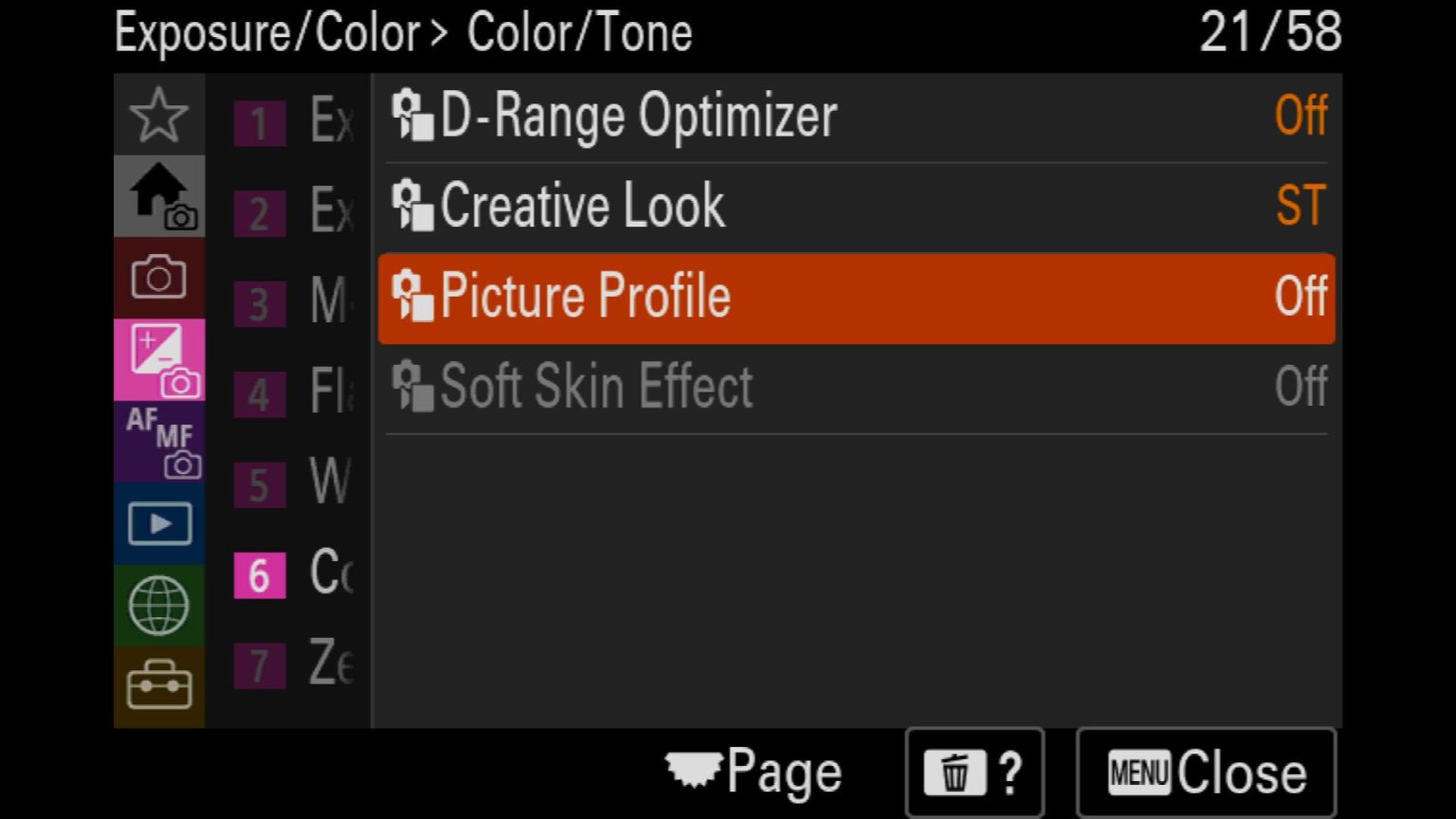Viewport: 1456px width, 819px height.
Task: Open the Creative Look ST selector
Action: 853,205
